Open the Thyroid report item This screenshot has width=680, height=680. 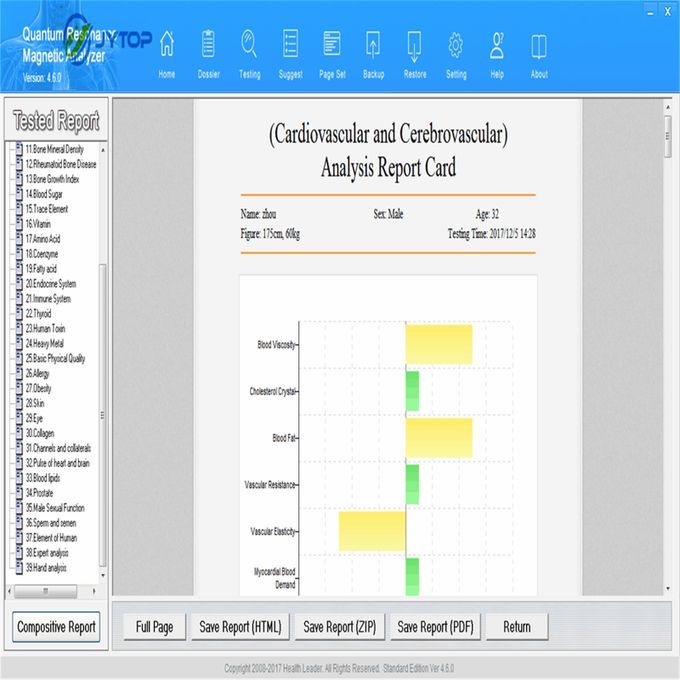[40, 313]
